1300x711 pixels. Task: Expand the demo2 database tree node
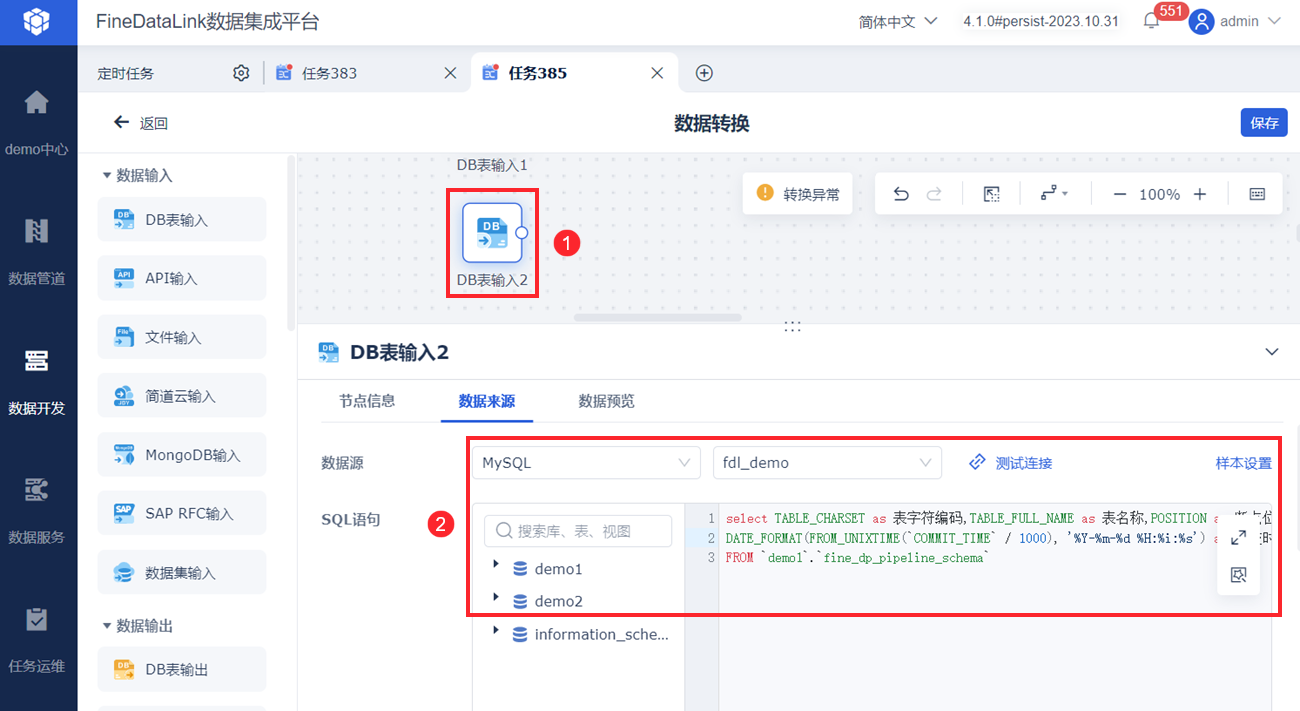click(497, 598)
